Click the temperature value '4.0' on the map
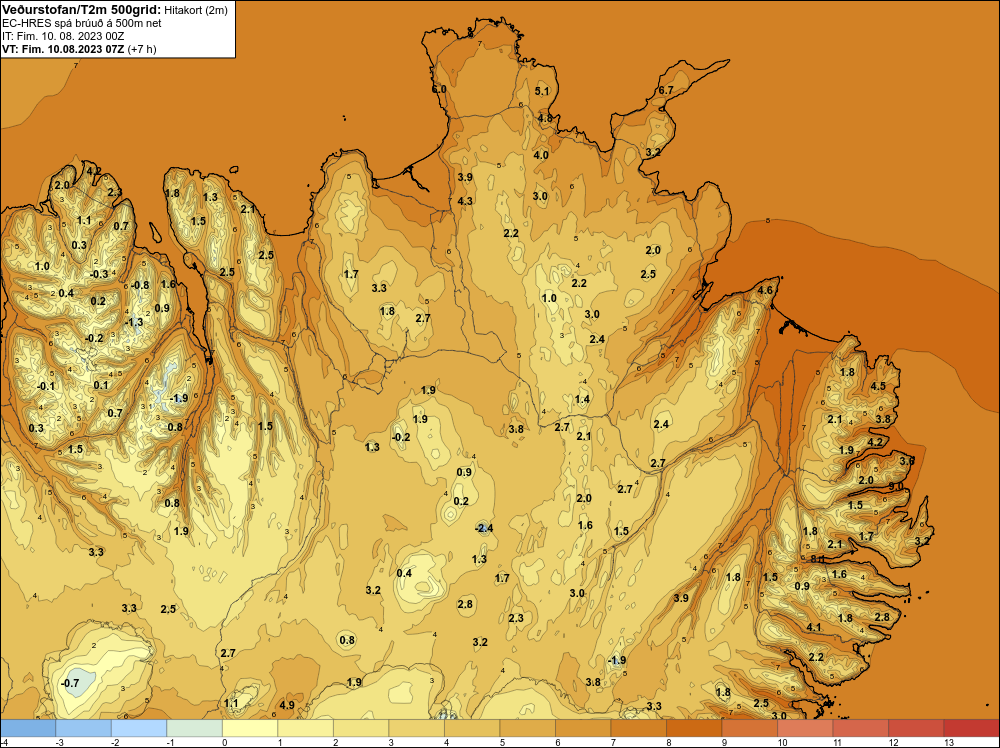The image size is (1000, 748). point(541,155)
